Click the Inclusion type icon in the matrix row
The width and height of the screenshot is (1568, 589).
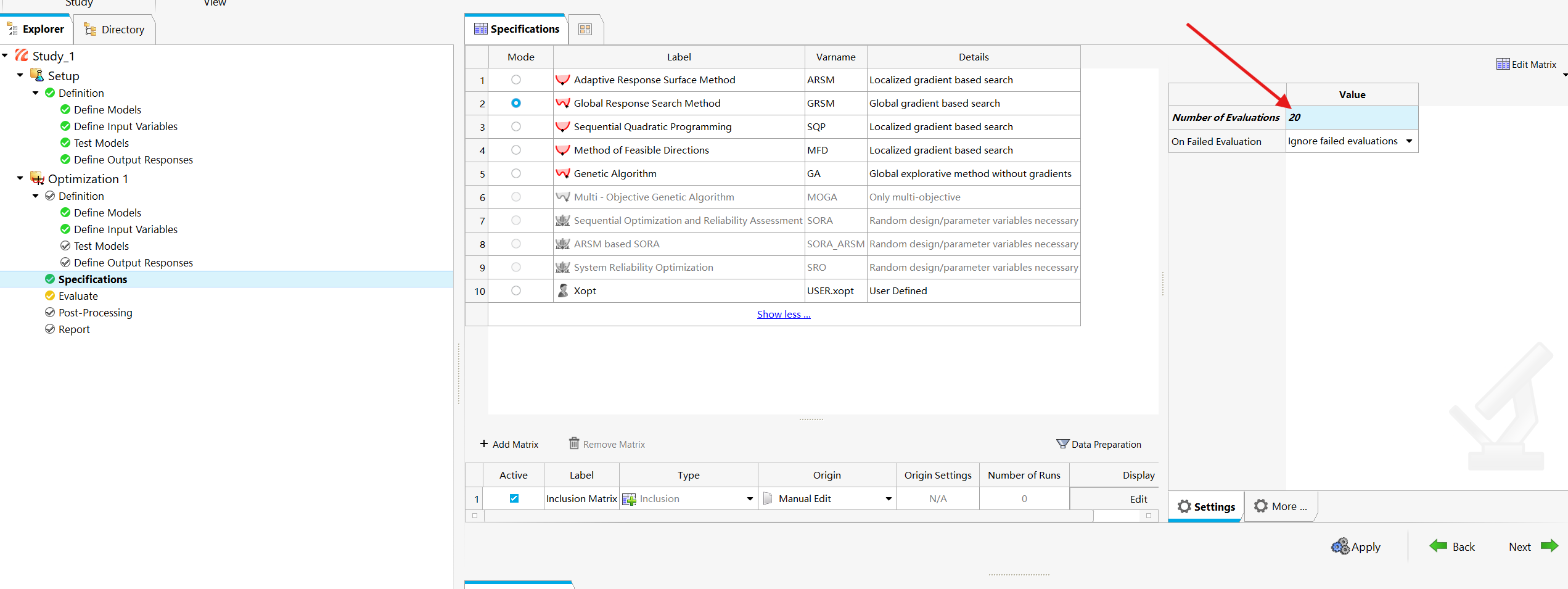click(x=629, y=499)
